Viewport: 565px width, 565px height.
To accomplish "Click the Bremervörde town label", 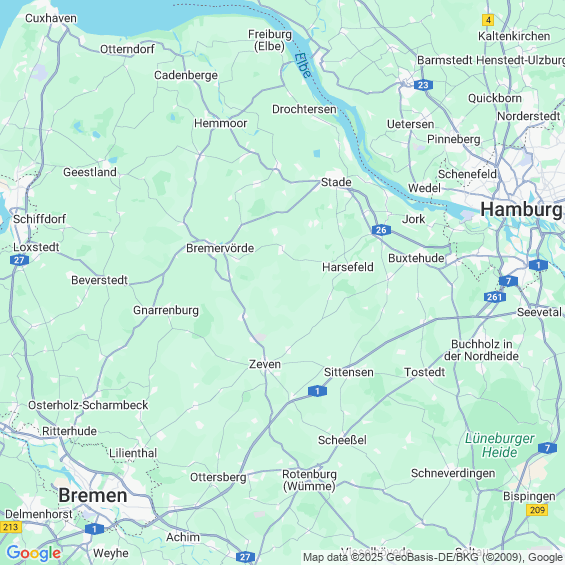I will click(x=220, y=248).
